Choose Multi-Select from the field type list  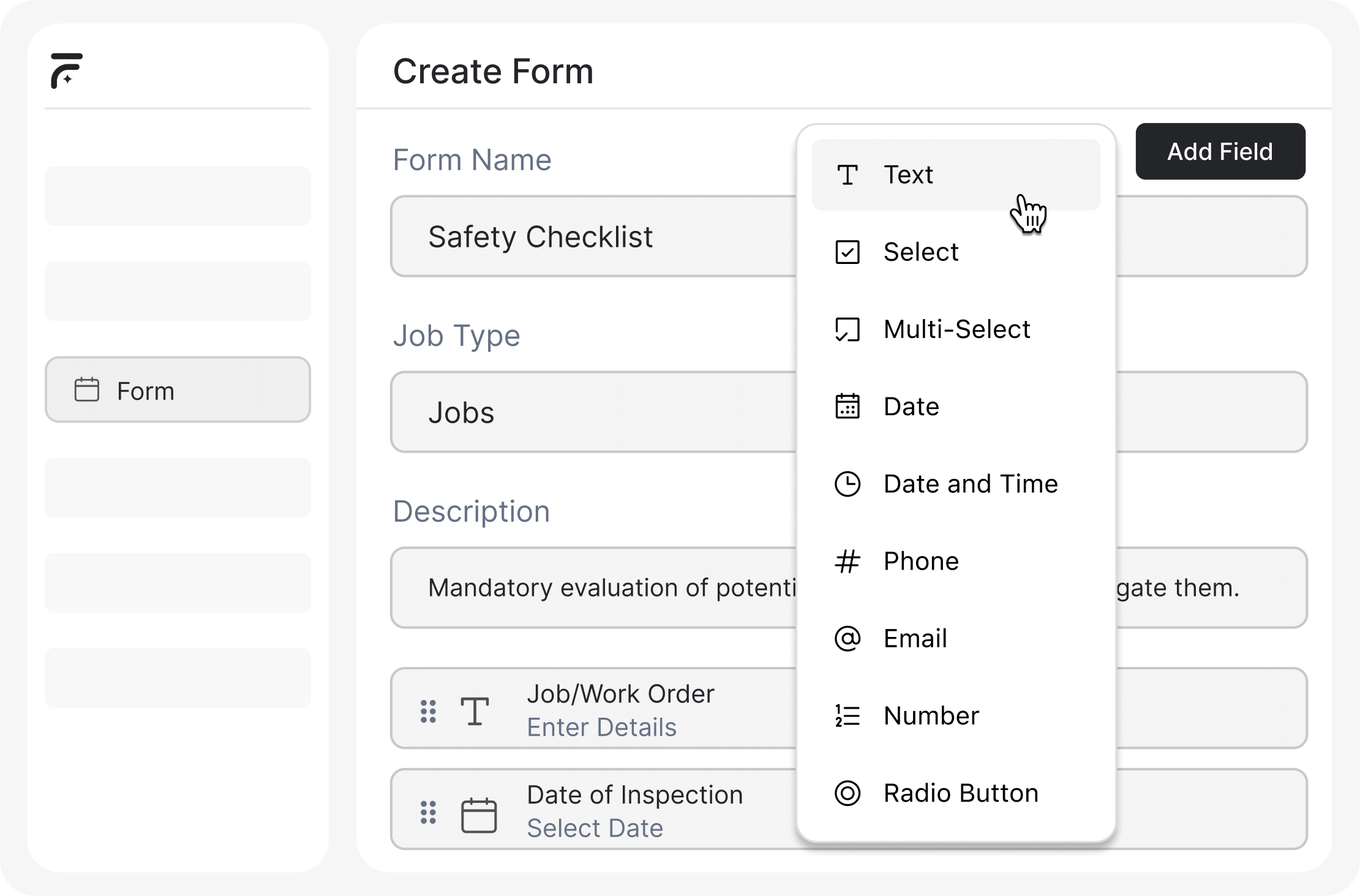(x=956, y=329)
